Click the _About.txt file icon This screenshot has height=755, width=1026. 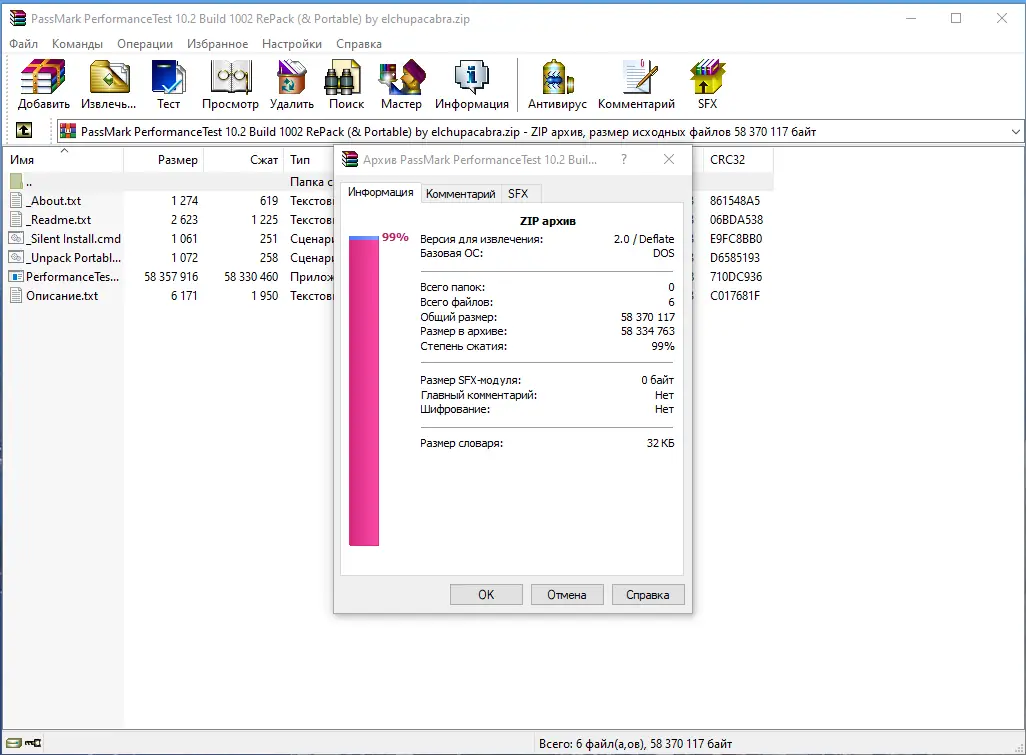(16, 201)
